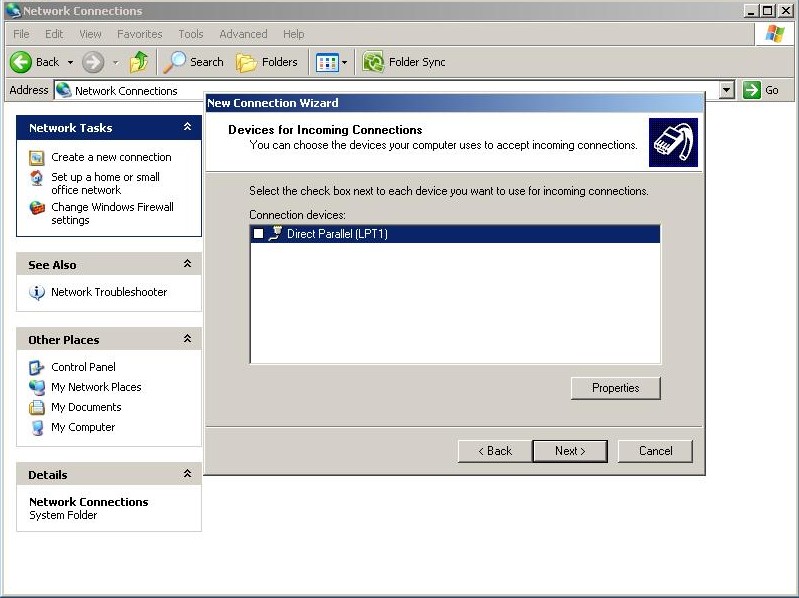Image resolution: width=799 pixels, height=598 pixels.
Task: Cancel the New Connection Wizard
Action: pos(655,451)
